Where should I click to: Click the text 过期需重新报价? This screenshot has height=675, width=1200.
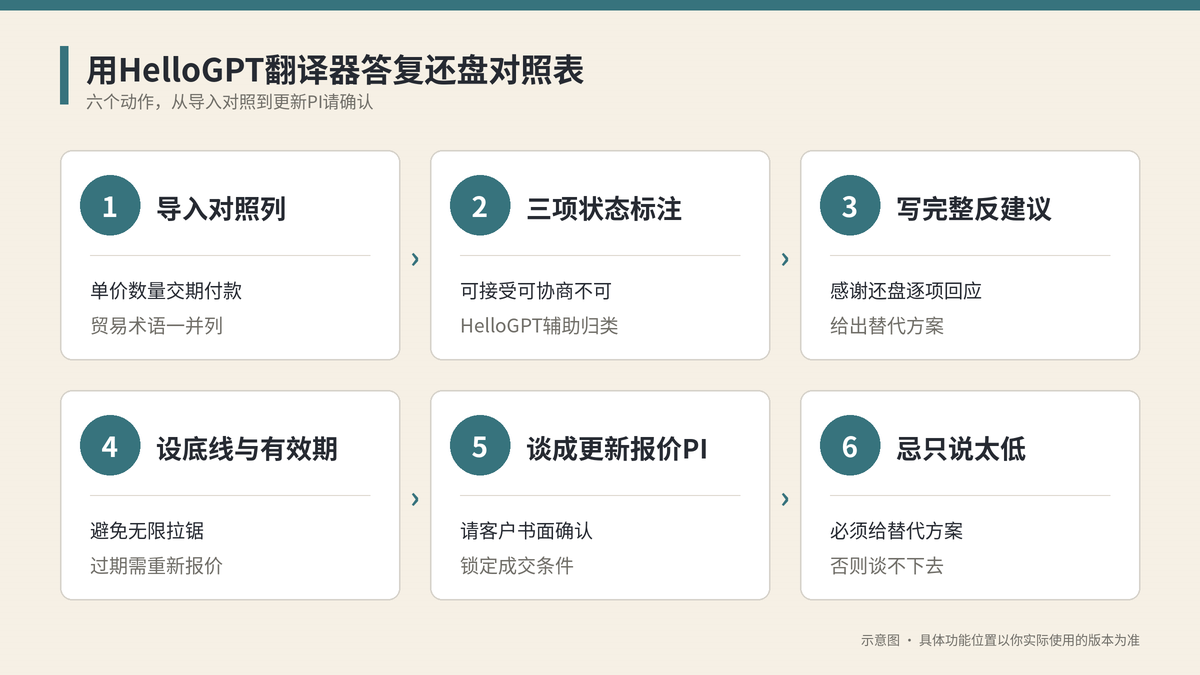156,566
